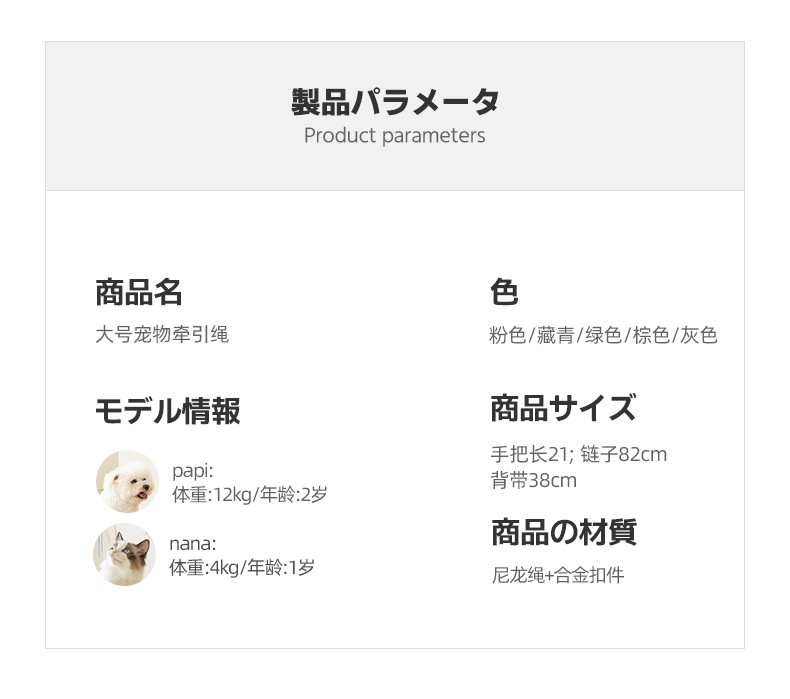Click the 色 section heading
Viewport: 790px width, 699px height.
coord(504,293)
